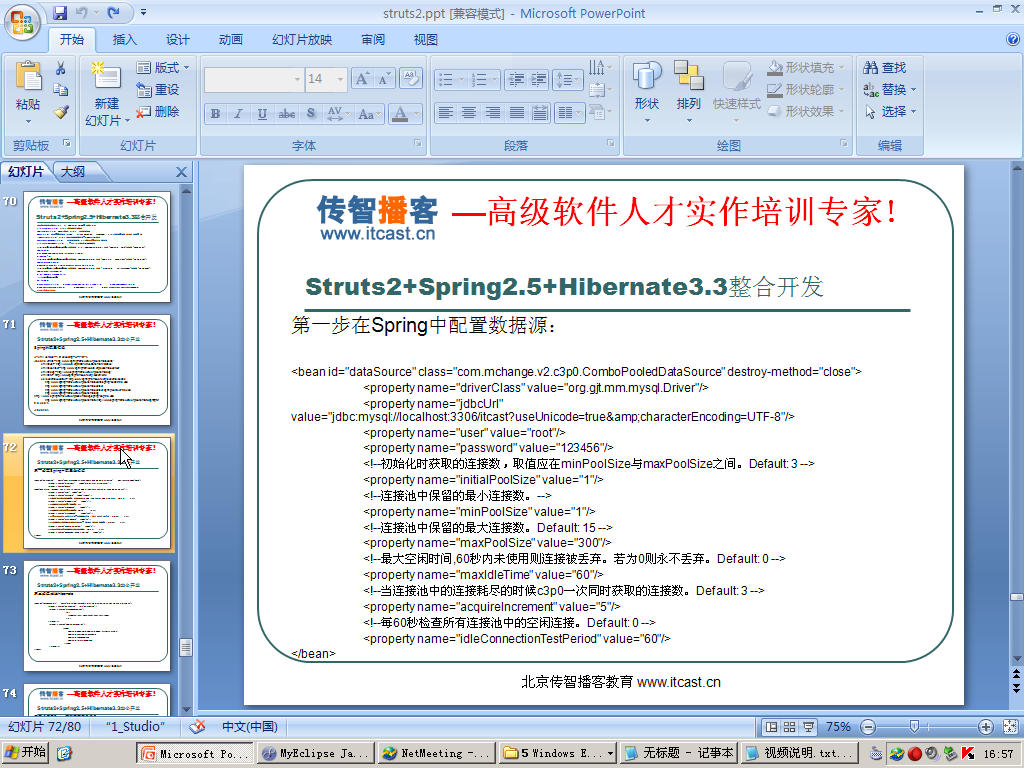Toggle Bold formatting
Image resolution: width=1024 pixels, height=768 pixels.
[215, 114]
